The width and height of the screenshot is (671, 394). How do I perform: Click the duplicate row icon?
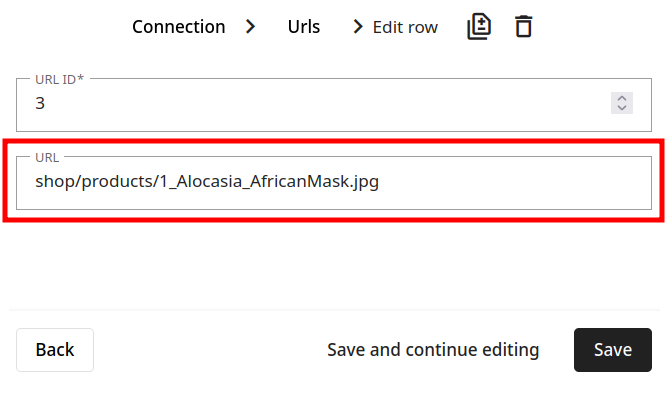(479, 27)
